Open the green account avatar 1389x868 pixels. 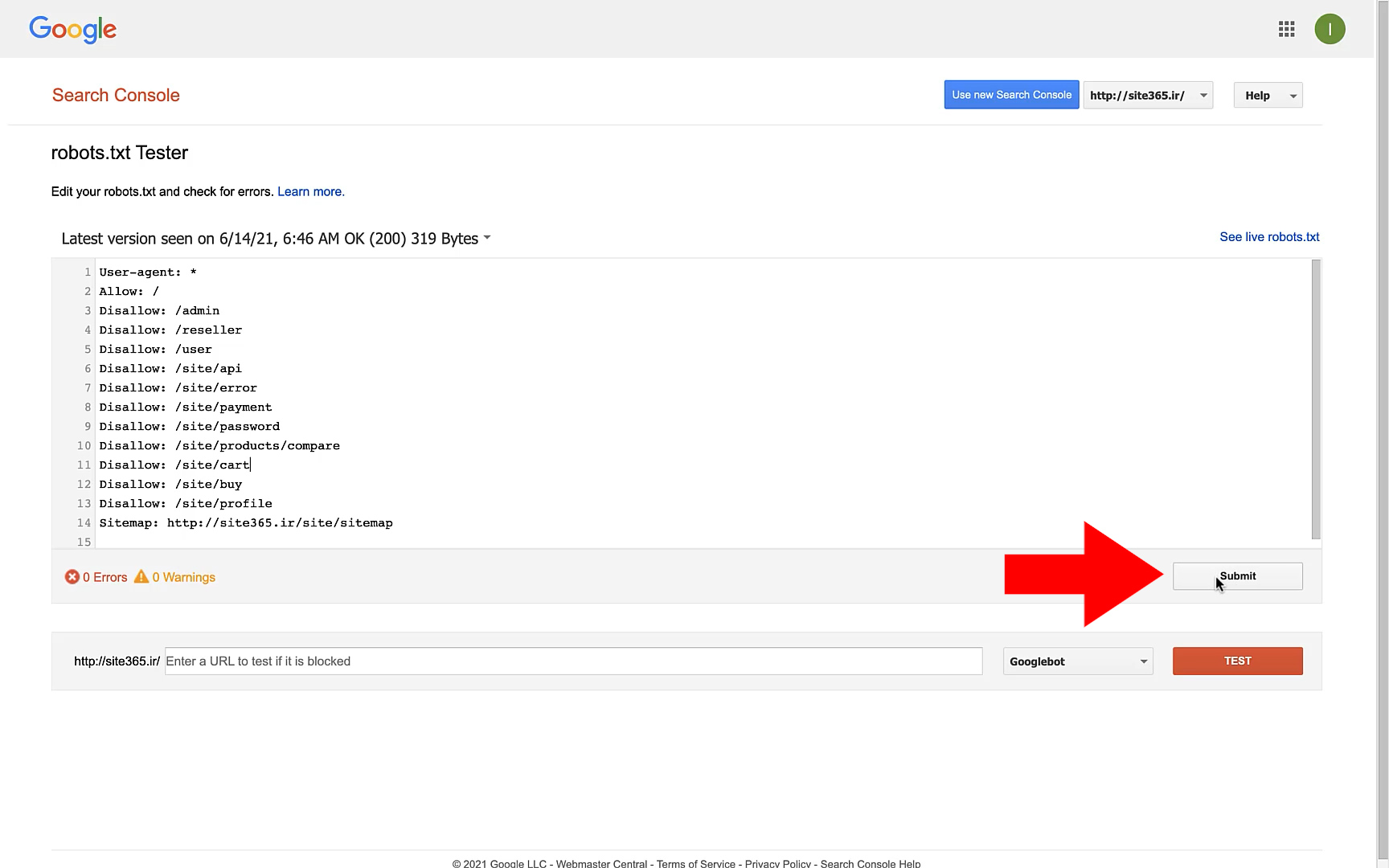[x=1330, y=29]
